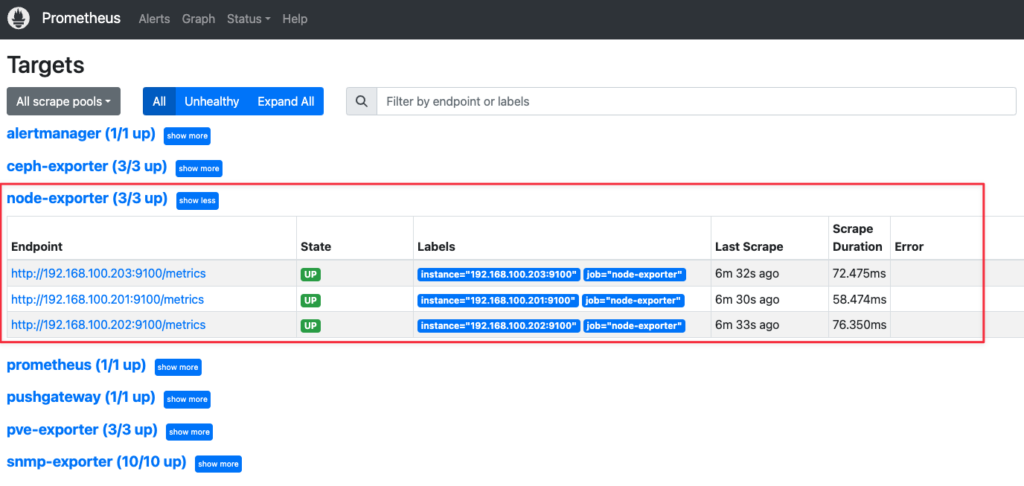Click the Scrape Duration column header
The image size is (1024, 486).
[857, 238]
